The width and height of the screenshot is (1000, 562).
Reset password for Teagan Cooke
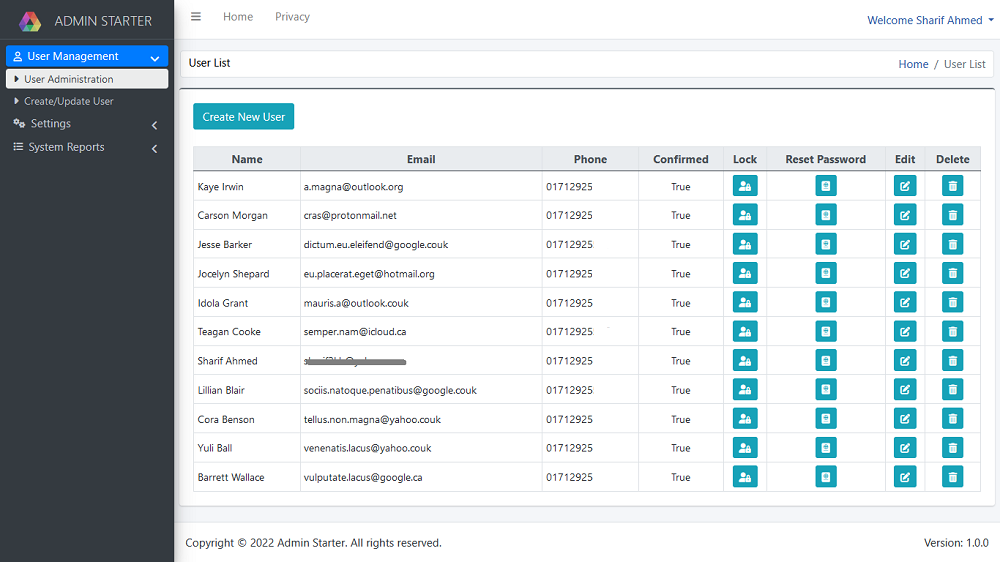pyautogui.click(x=825, y=331)
